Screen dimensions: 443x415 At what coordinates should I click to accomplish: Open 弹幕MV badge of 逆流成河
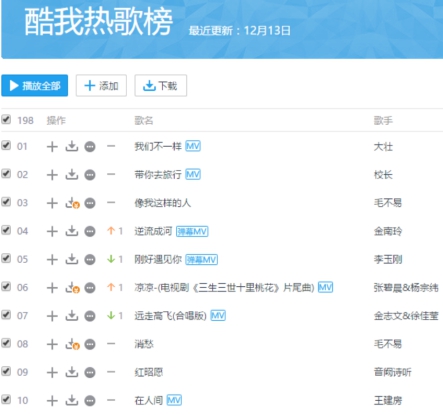[x=192, y=231]
